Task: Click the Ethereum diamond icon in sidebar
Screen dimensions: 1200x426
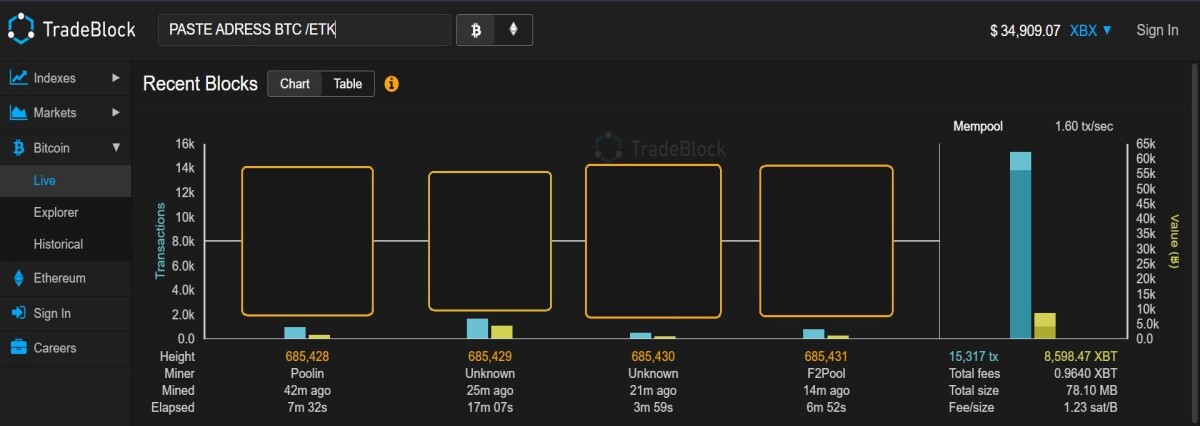Action: (18, 278)
